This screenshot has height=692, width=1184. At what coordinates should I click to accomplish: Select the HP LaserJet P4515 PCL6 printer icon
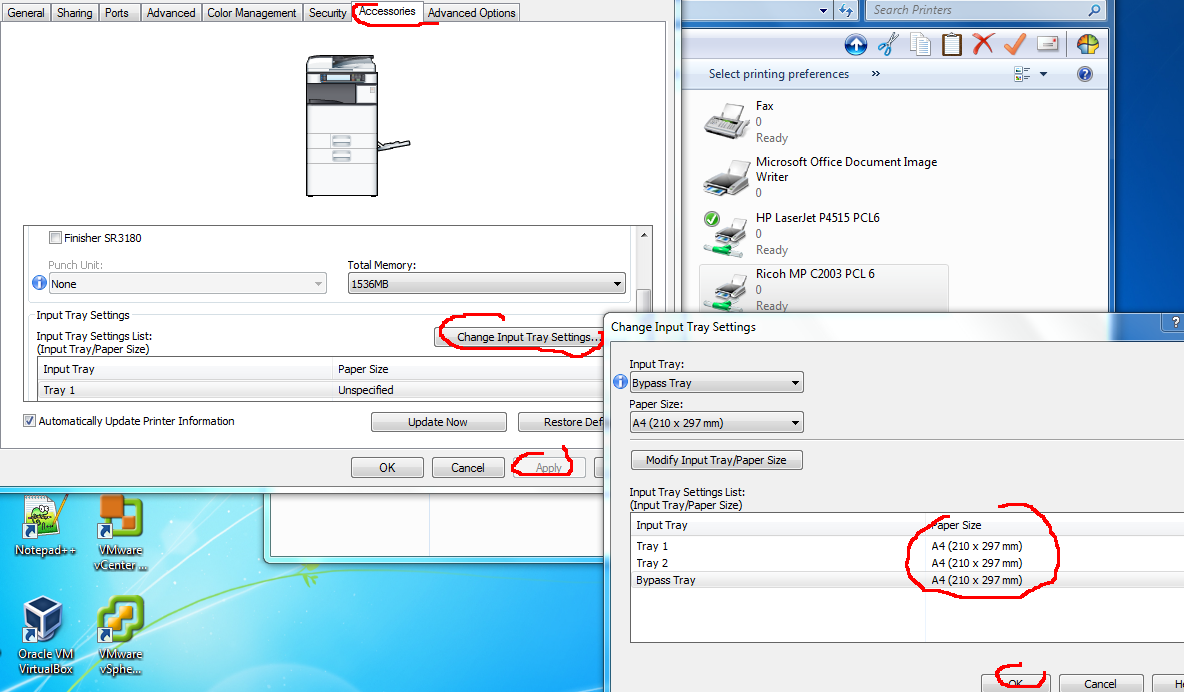(726, 233)
